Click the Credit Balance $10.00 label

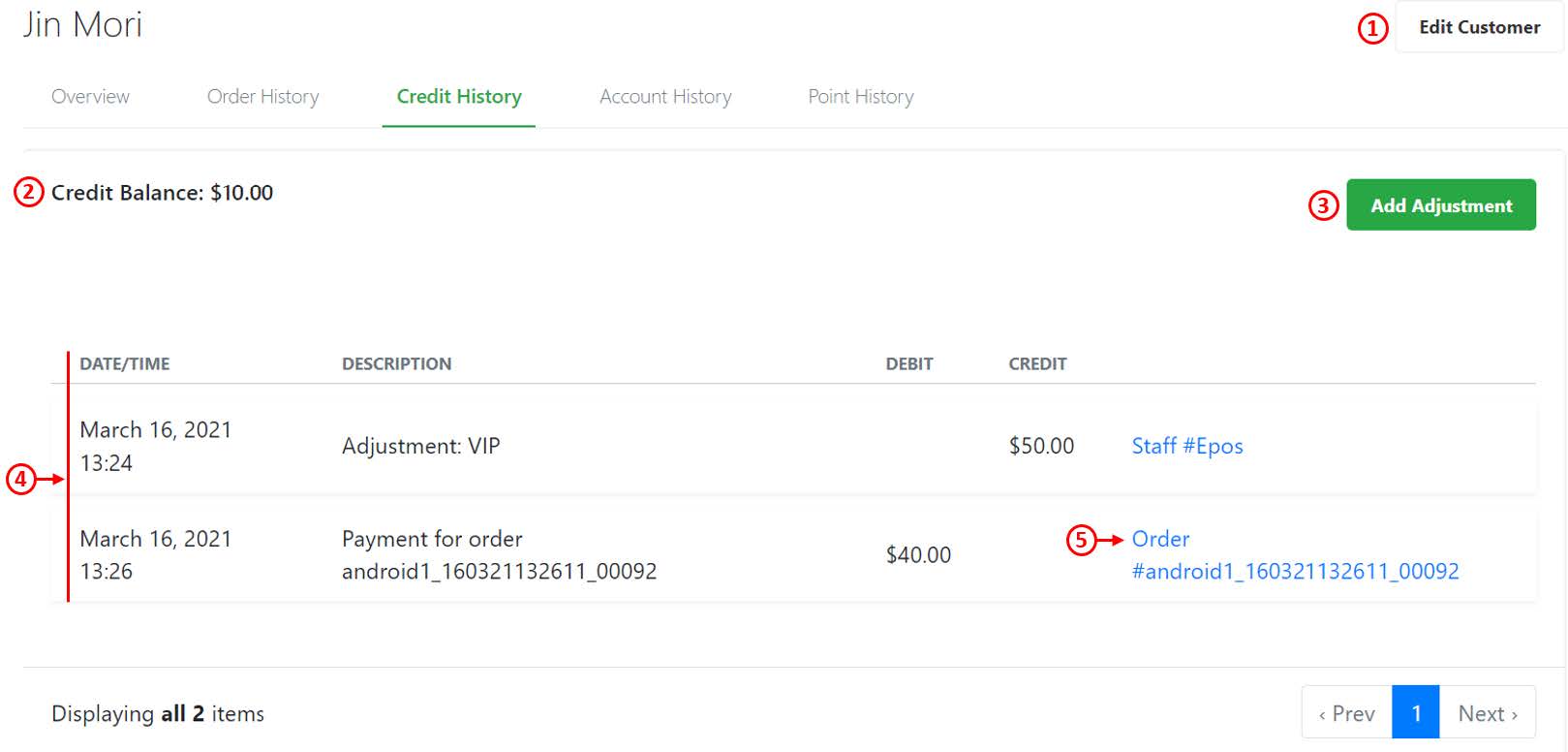tap(162, 193)
